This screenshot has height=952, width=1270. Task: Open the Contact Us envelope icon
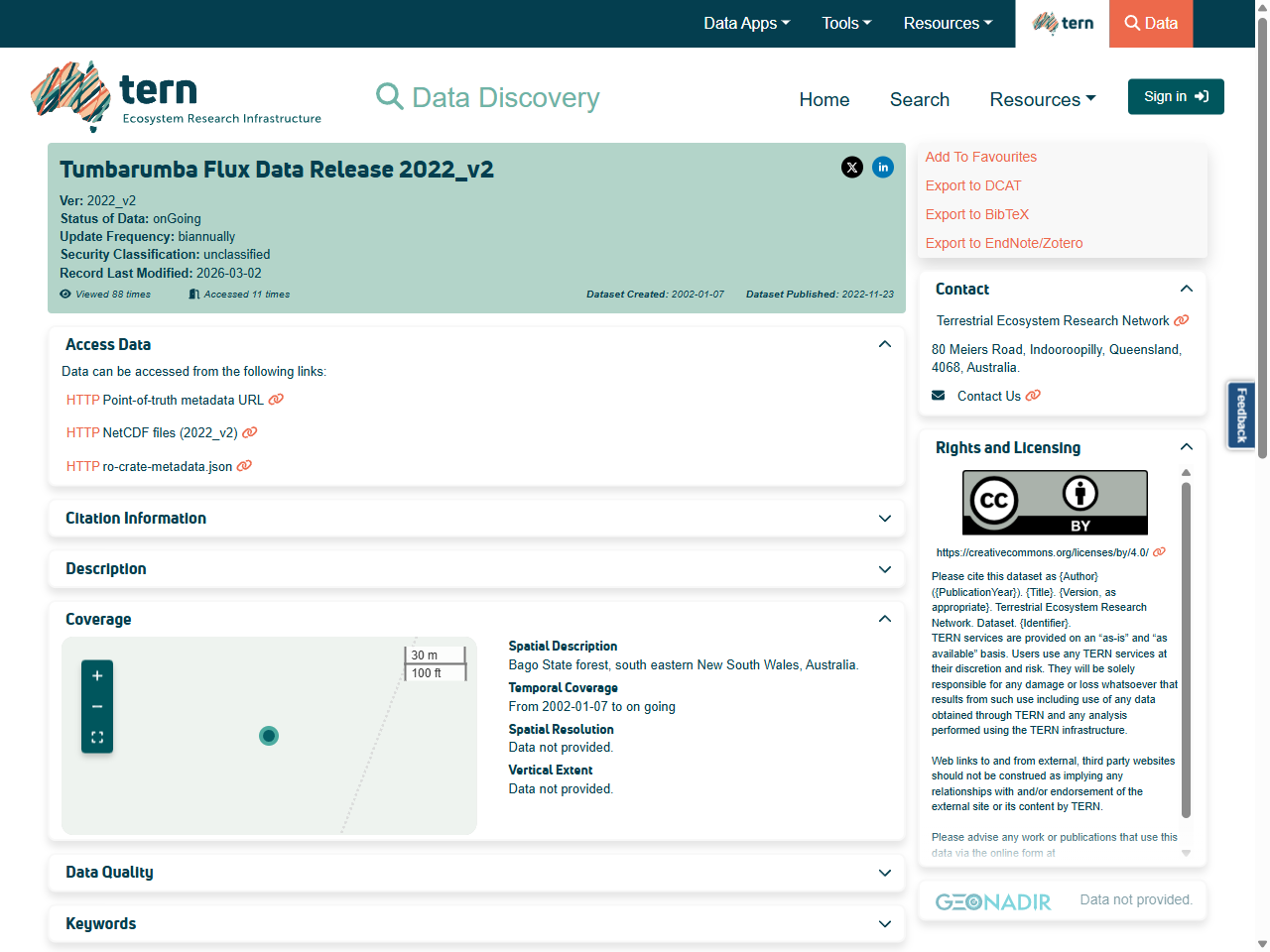click(938, 395)
